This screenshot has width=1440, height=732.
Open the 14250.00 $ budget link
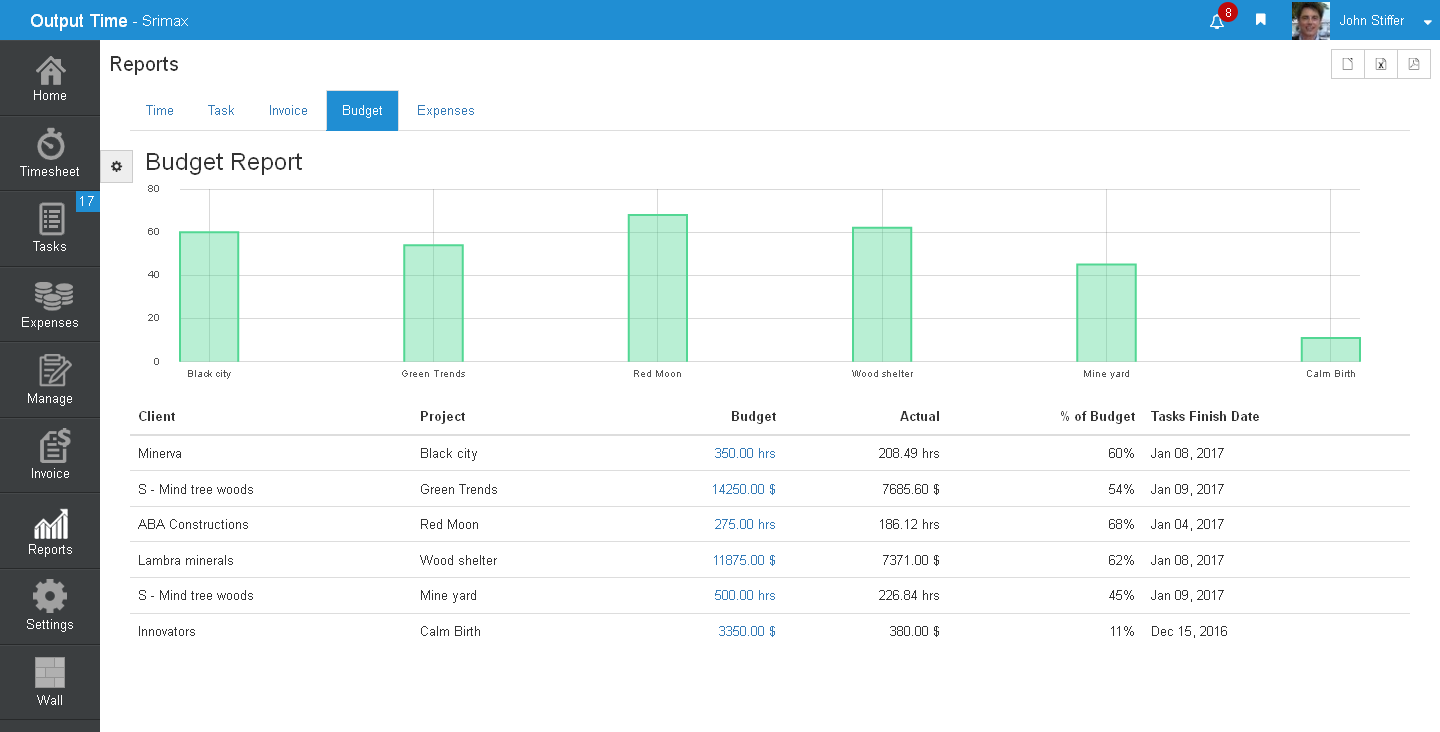[x=744, y=490]
